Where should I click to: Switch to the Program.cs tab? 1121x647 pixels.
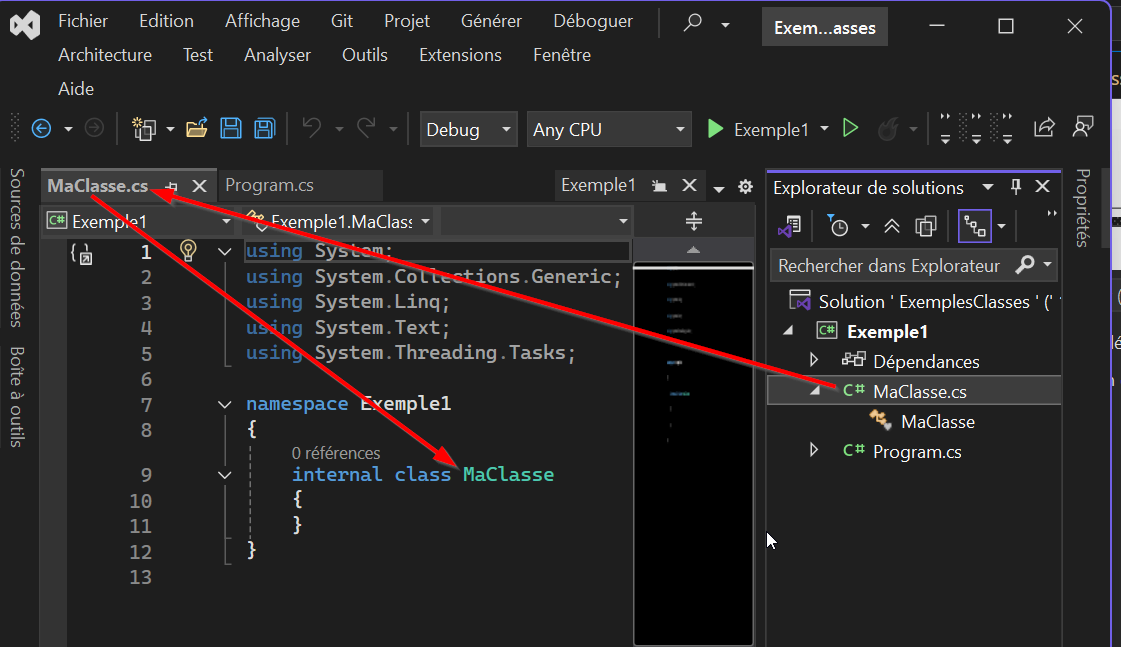tap(269, 185)
